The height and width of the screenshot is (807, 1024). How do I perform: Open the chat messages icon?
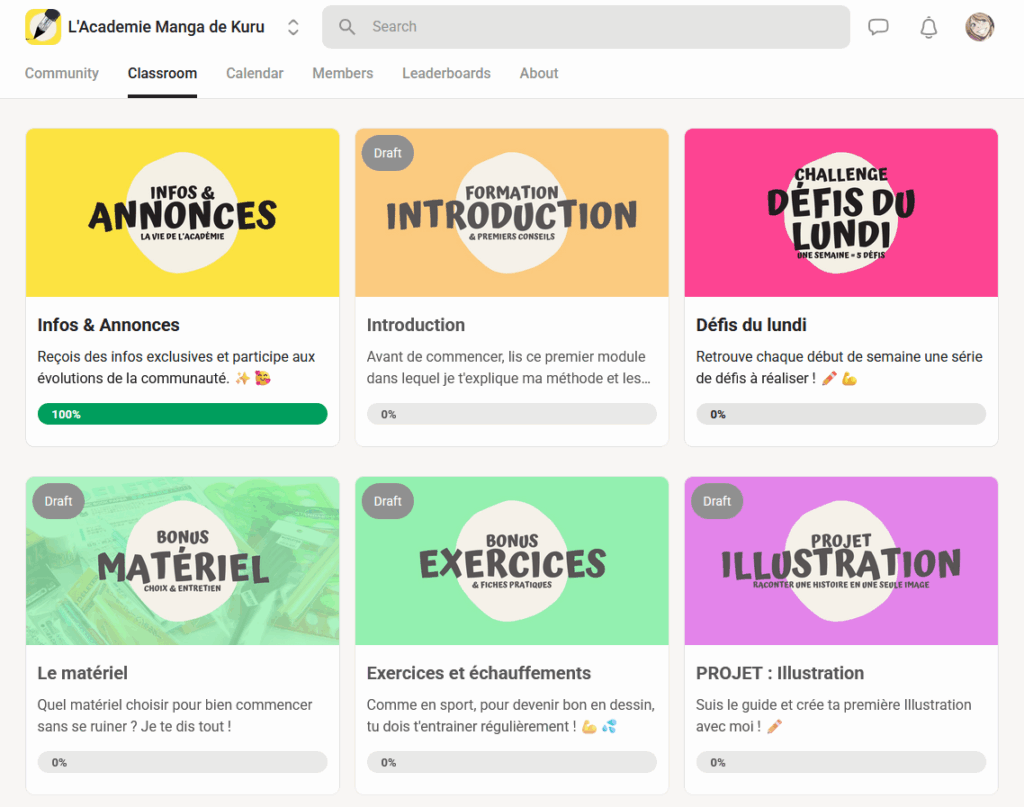(x=878, y=27)
